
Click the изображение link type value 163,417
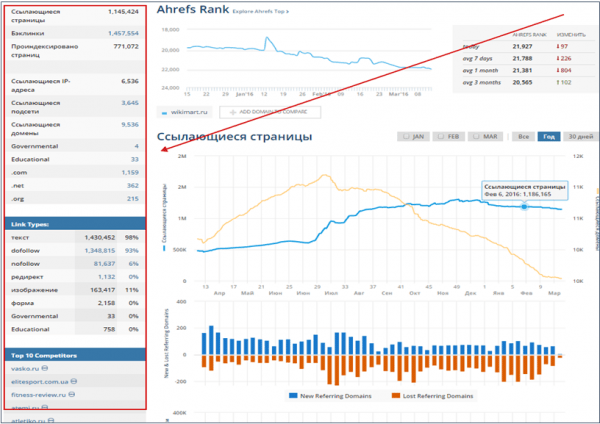[103, 290]
